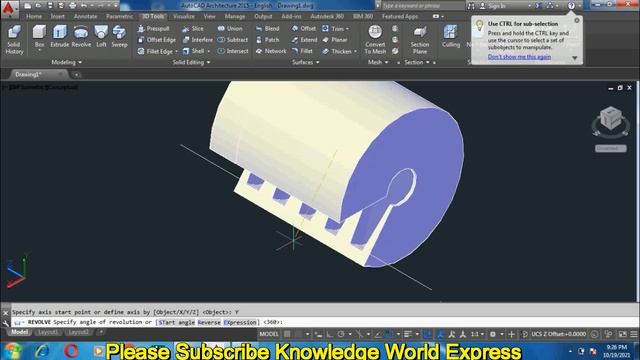Open the Insert ribbon tab
This screenshot has height=360, width=640.
point(58,17)
